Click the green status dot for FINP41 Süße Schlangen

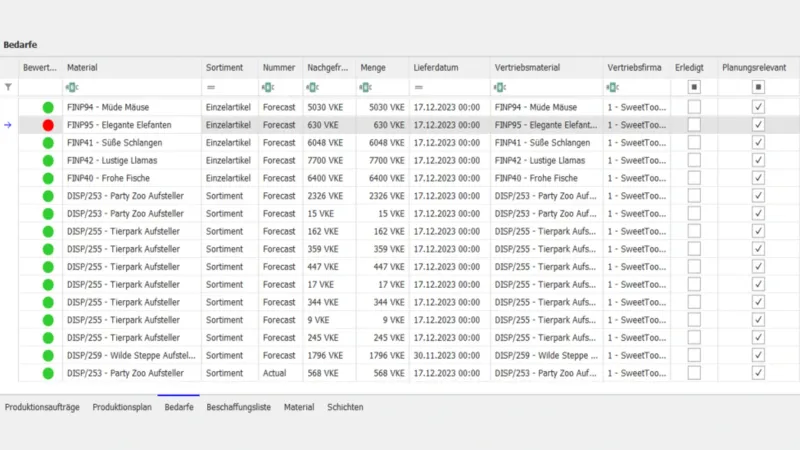click(48, 143)
